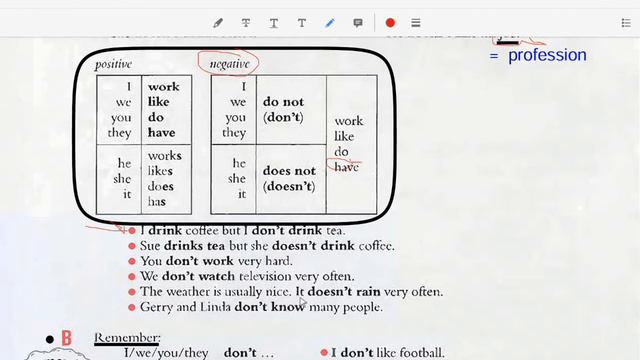Select the blue pen drawing tool
Viewport: 640px width, 360px height.
[330, 23]
